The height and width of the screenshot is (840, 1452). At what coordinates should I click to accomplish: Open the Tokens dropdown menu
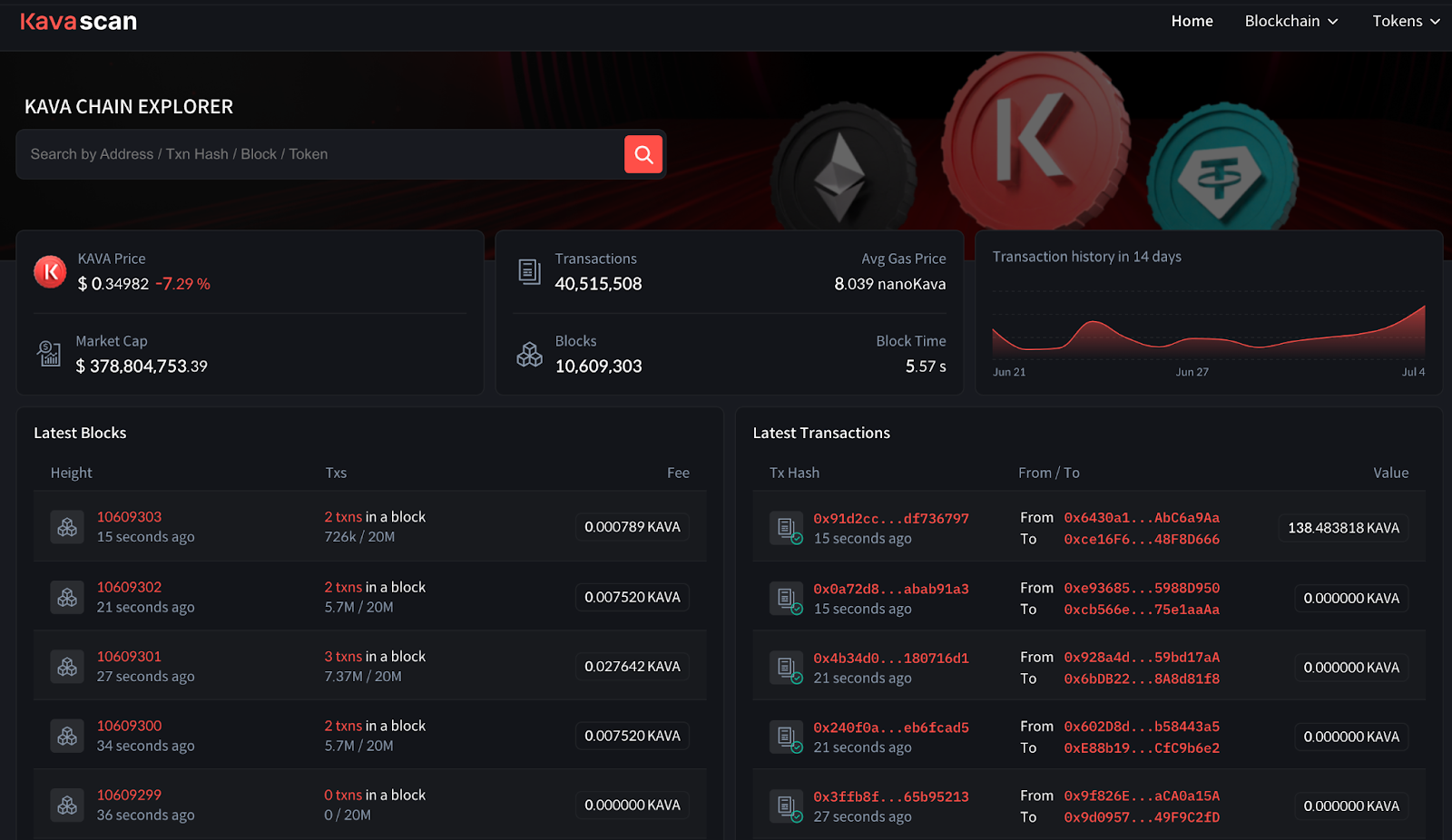(x=1406, y=21)
